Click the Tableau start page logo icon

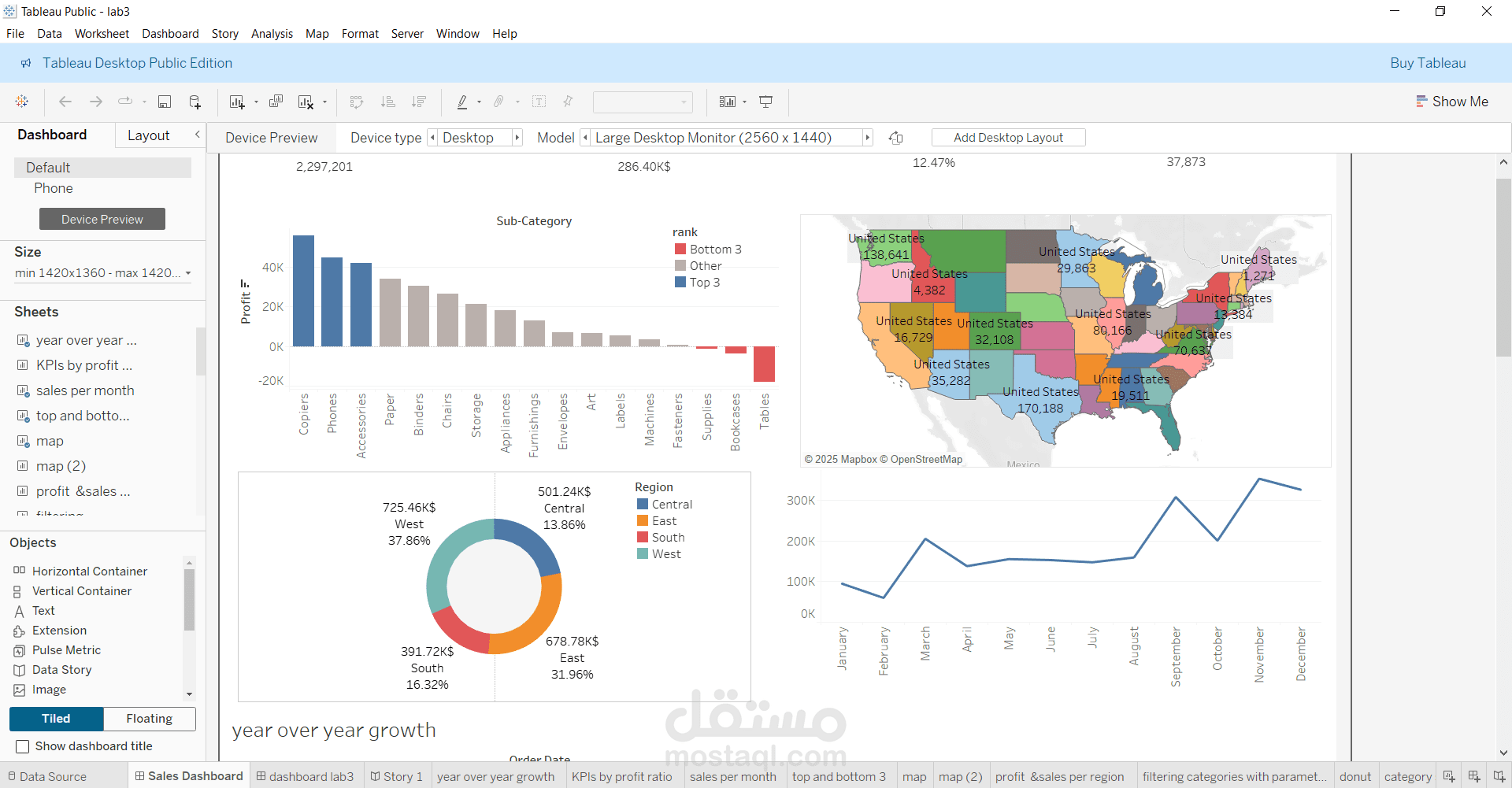click(x=22, y=102)
